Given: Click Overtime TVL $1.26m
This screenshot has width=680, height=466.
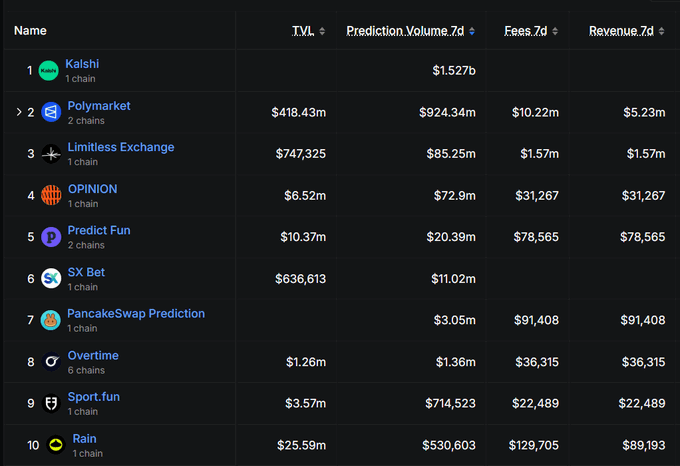Looking at the screenshot, I should pyautogui.click(x=306, y=362).
